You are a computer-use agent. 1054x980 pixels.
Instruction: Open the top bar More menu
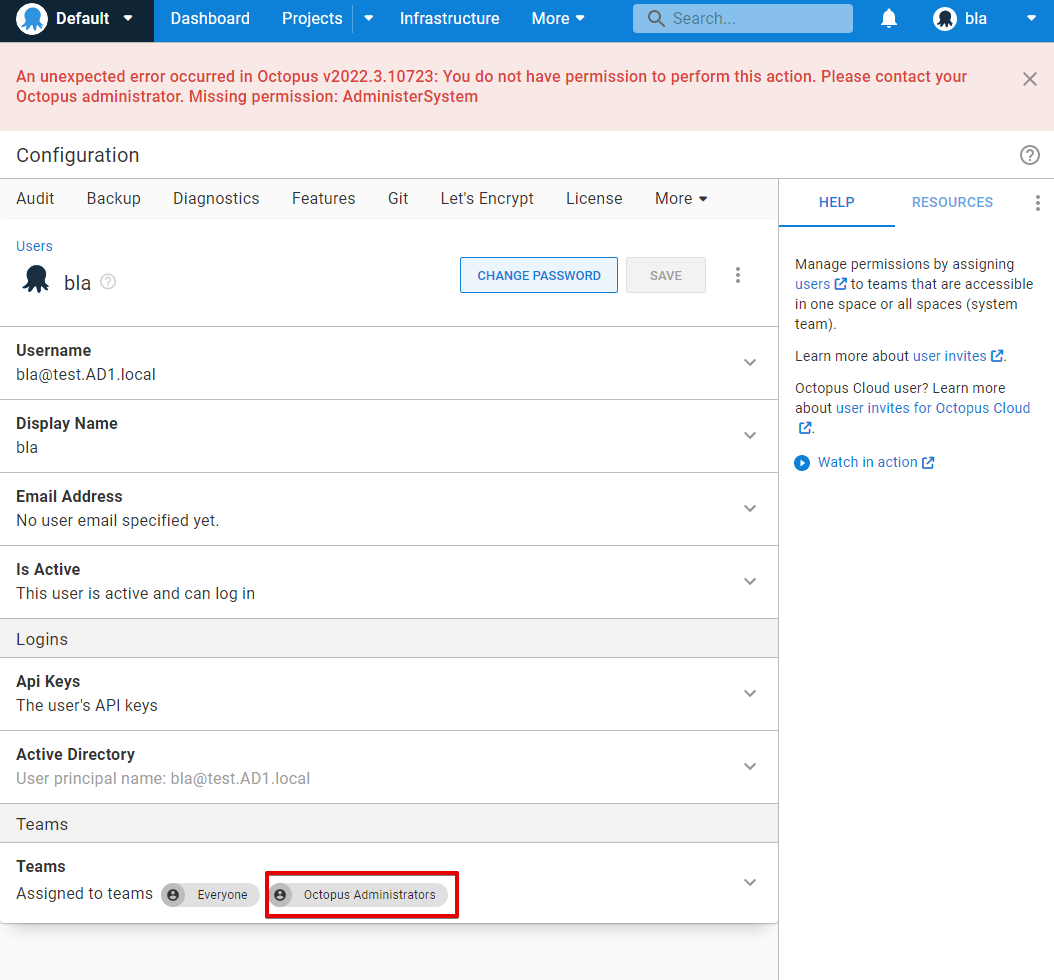pos(557,18)
